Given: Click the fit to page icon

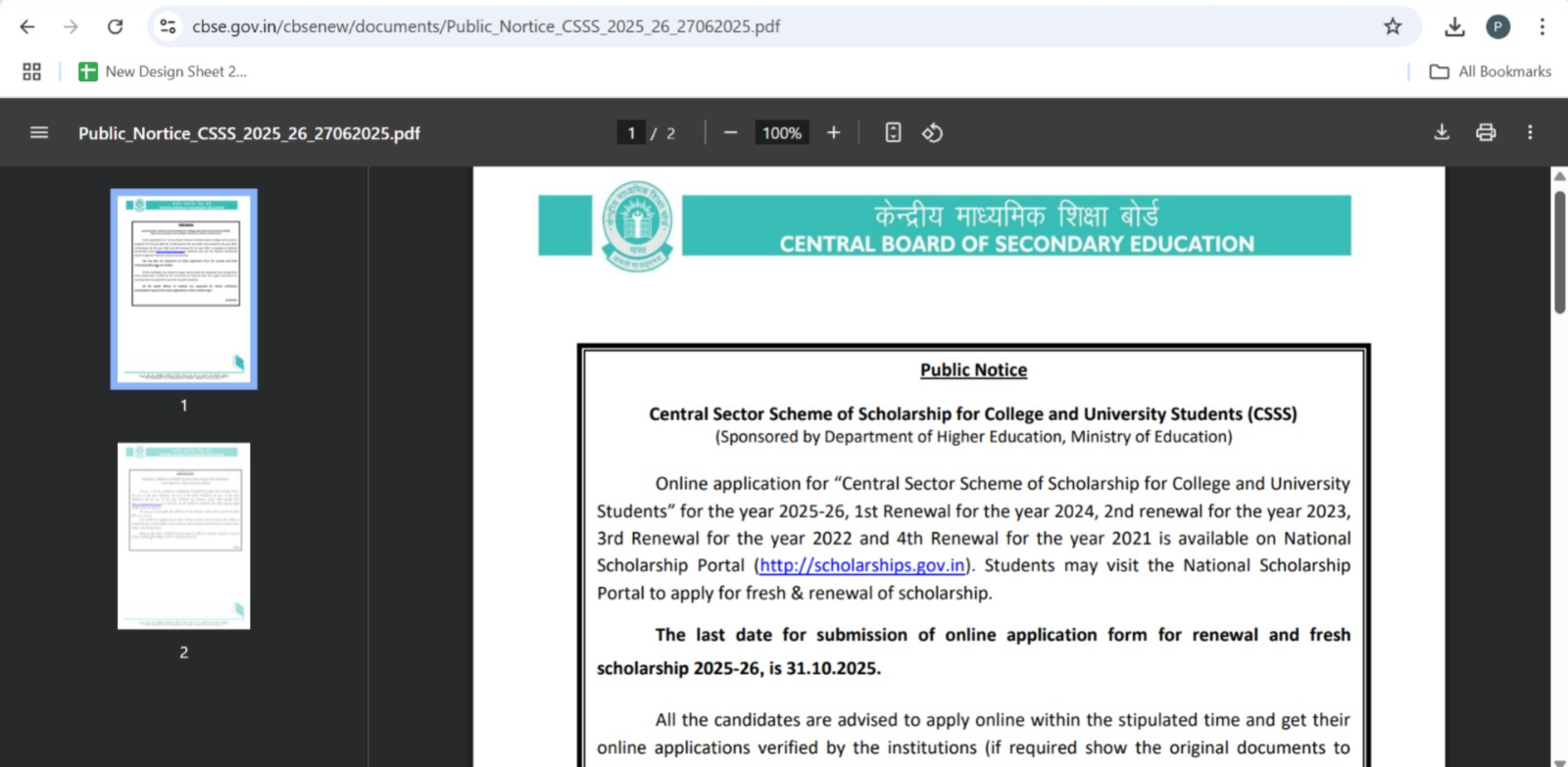Looking at the screenshot, I should tap(893, 132).
